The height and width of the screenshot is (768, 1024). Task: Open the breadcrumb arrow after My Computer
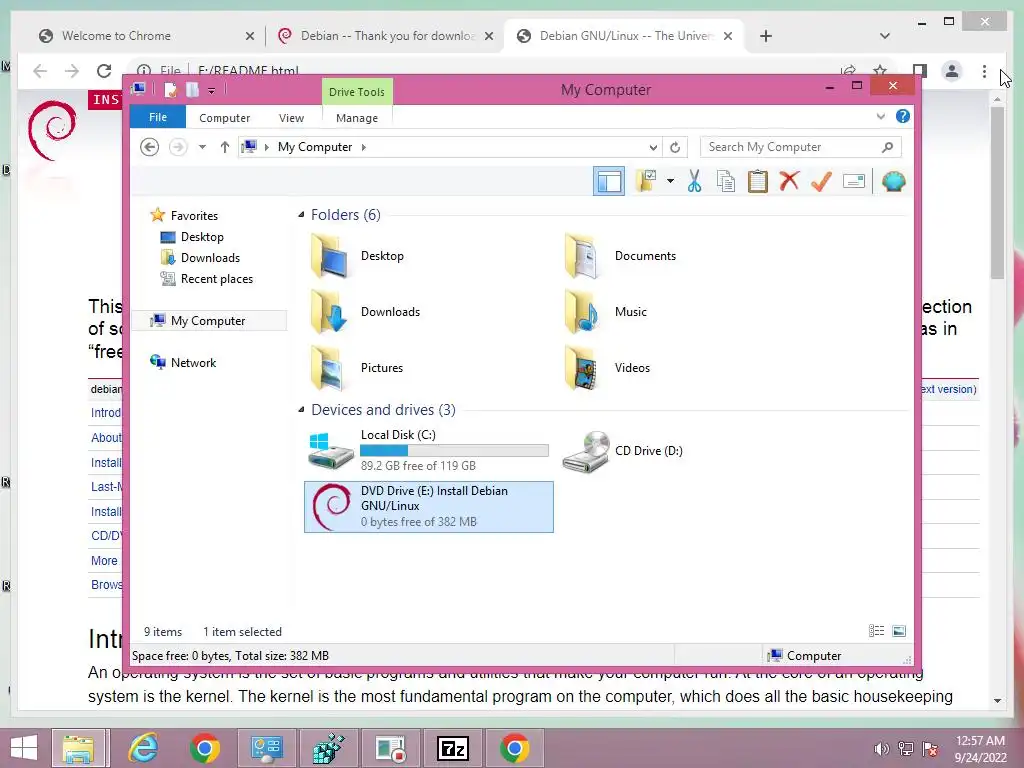point(364,148)
